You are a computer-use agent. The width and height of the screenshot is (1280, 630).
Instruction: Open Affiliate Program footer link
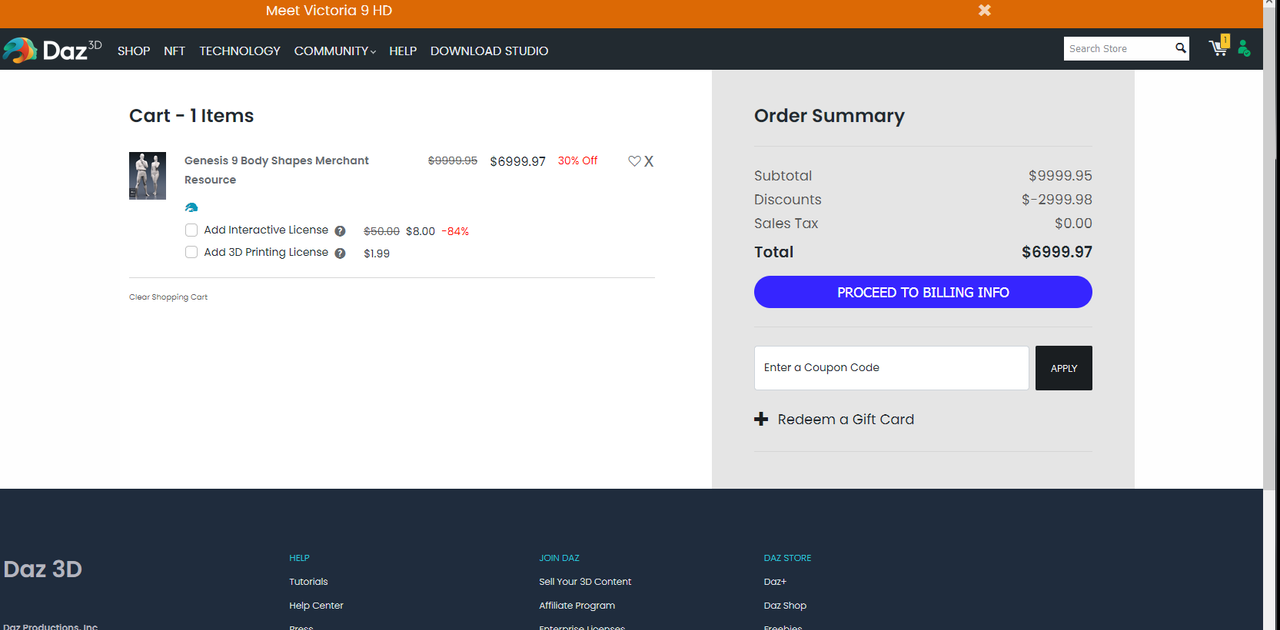click(x=577, y=606)
